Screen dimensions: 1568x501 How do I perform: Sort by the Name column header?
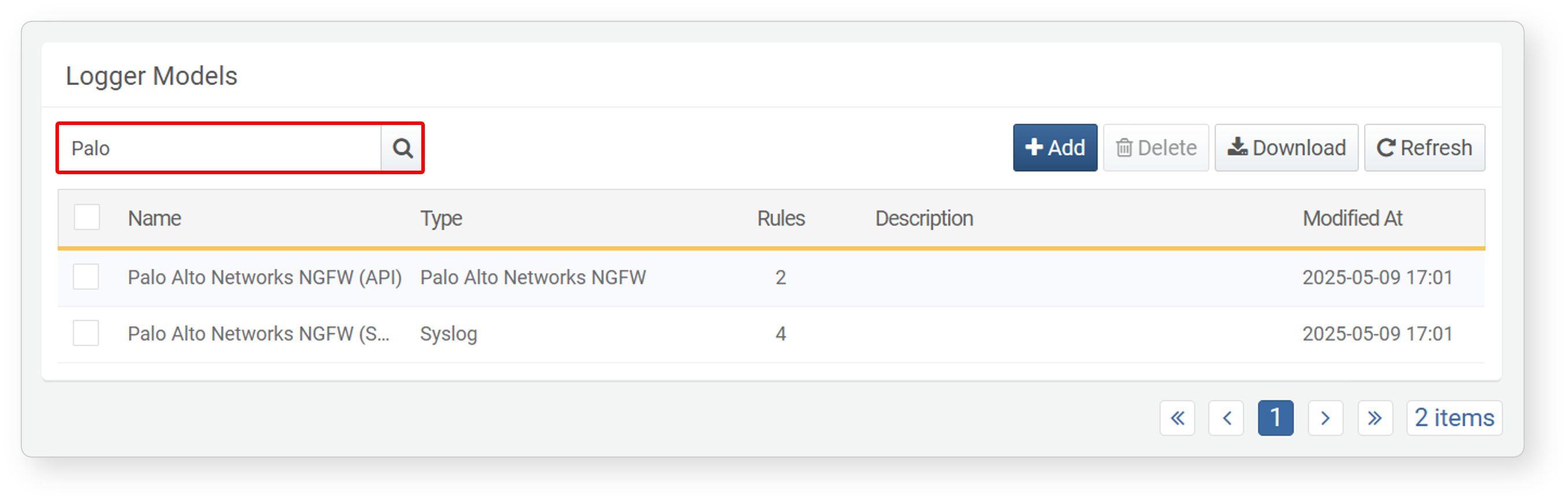(x=154, y=218)
